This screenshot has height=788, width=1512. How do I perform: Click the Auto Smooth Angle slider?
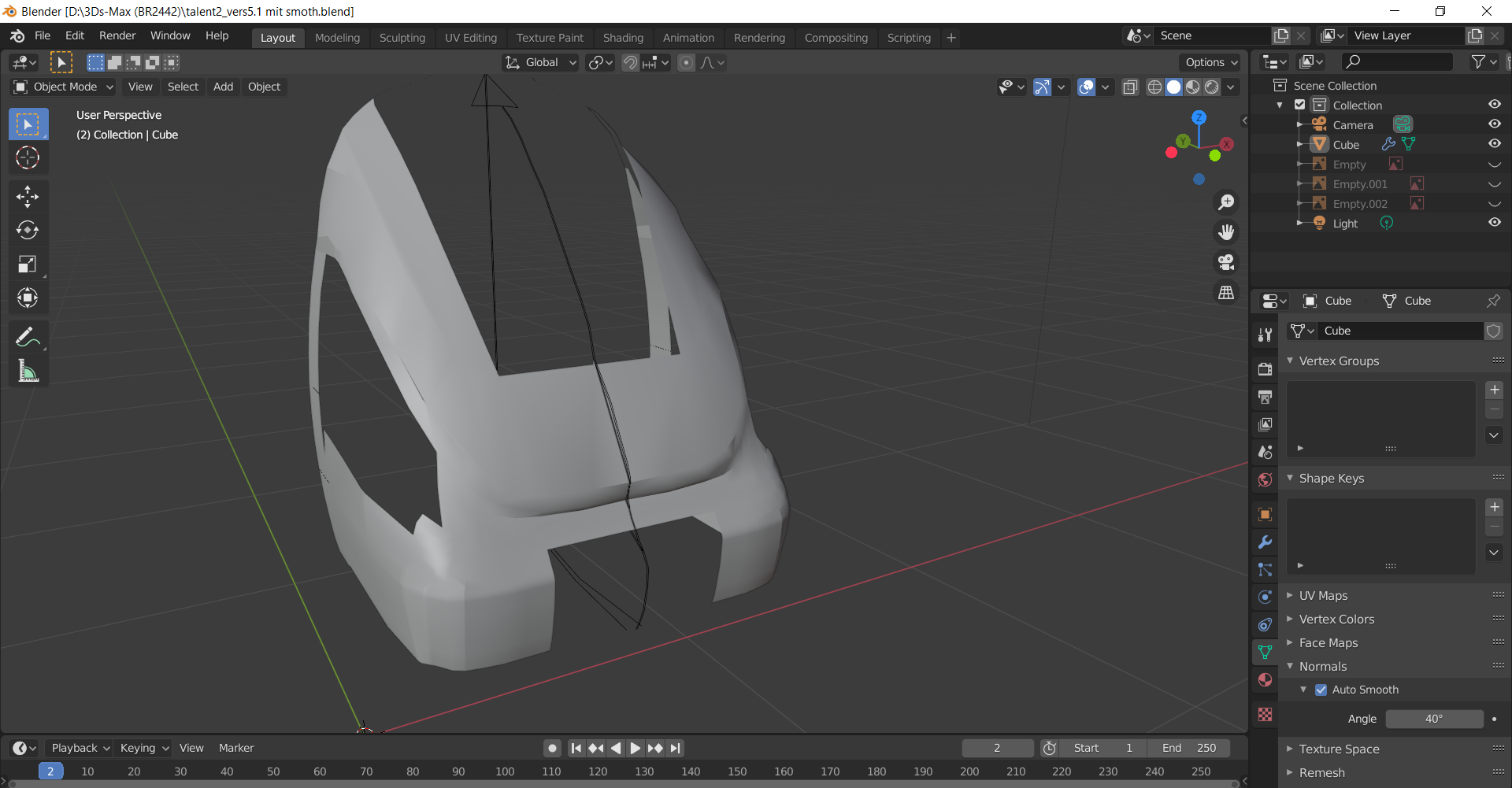1433,719
